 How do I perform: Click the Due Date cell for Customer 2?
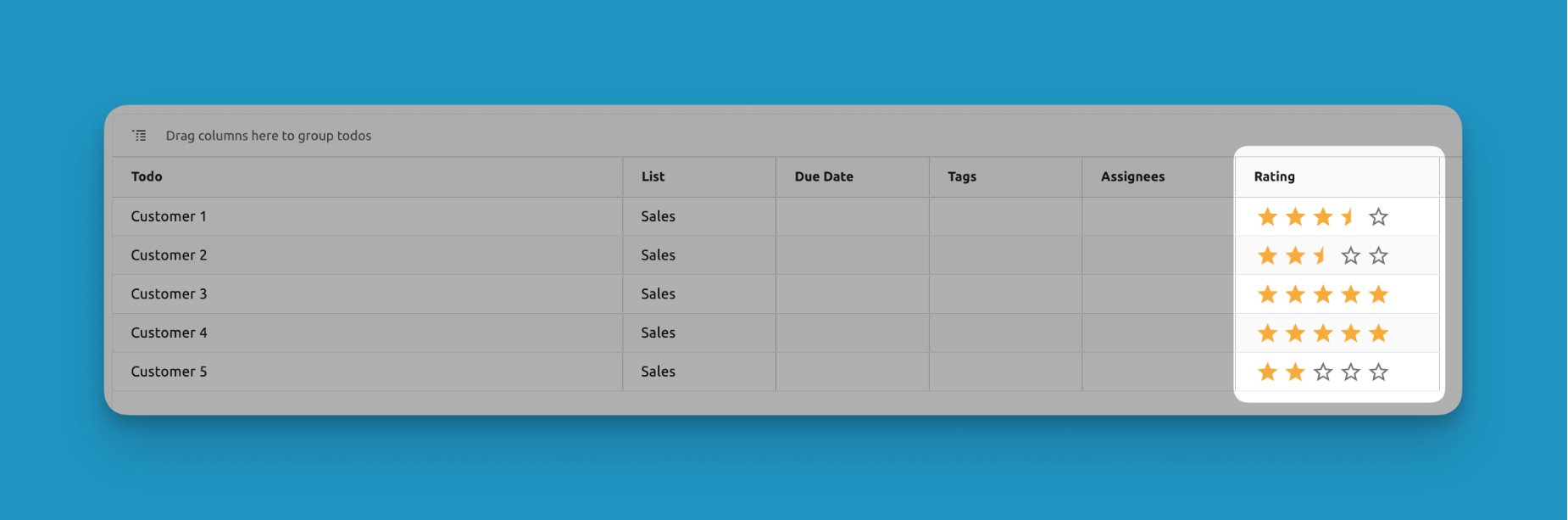click(x=852, y=255)
